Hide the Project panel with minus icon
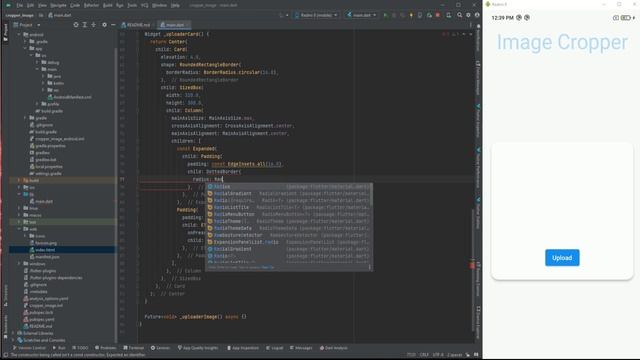The height and width of the screenshot is (360, 640). 113,25
